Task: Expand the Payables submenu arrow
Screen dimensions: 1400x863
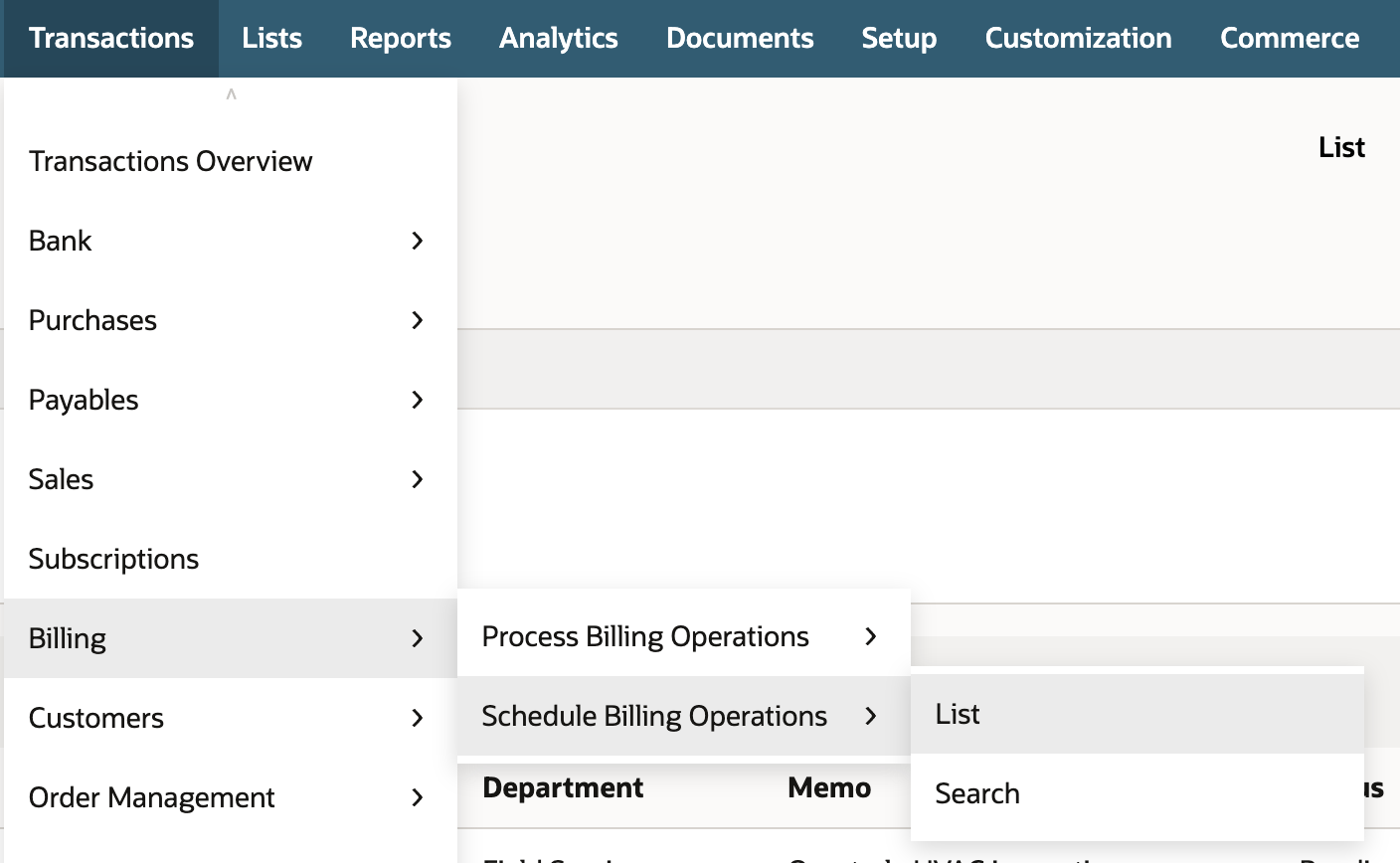Action: tap(418, 400)
